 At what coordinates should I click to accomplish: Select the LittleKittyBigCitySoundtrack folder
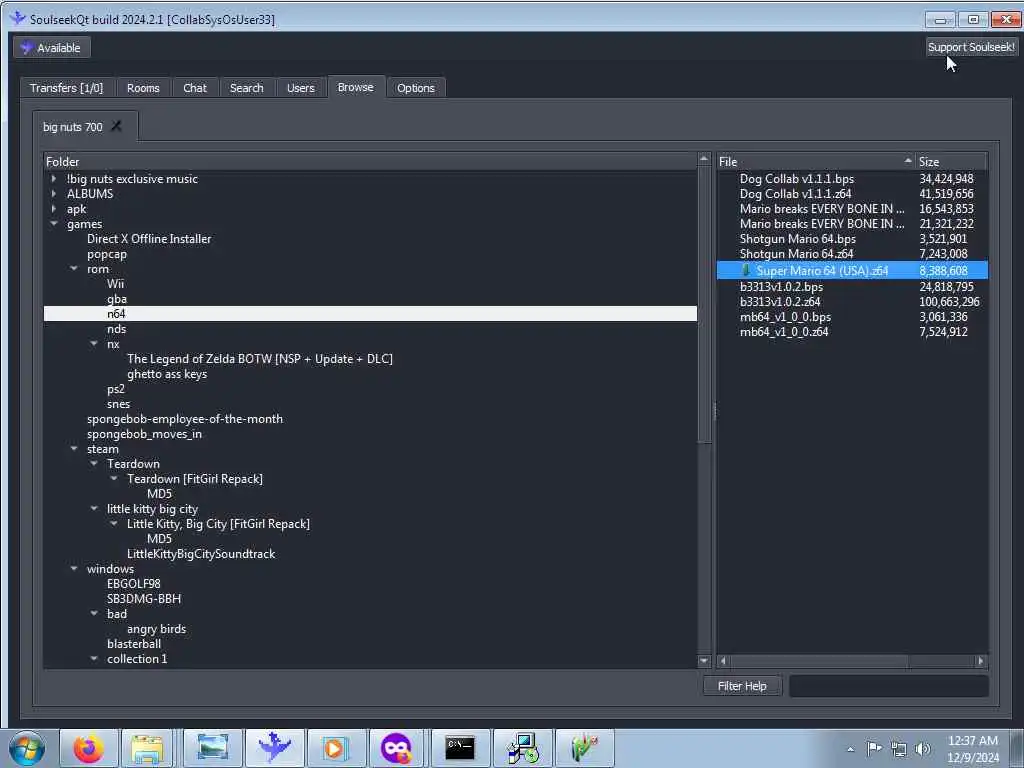[201, 554]
